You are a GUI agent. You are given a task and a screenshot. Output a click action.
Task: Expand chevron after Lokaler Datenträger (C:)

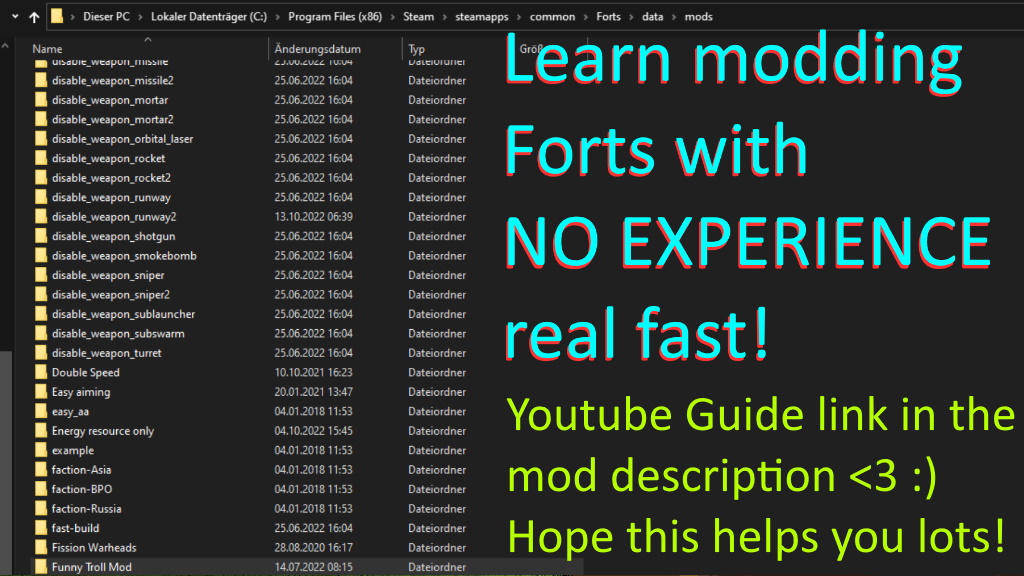[x=278, y=17]
